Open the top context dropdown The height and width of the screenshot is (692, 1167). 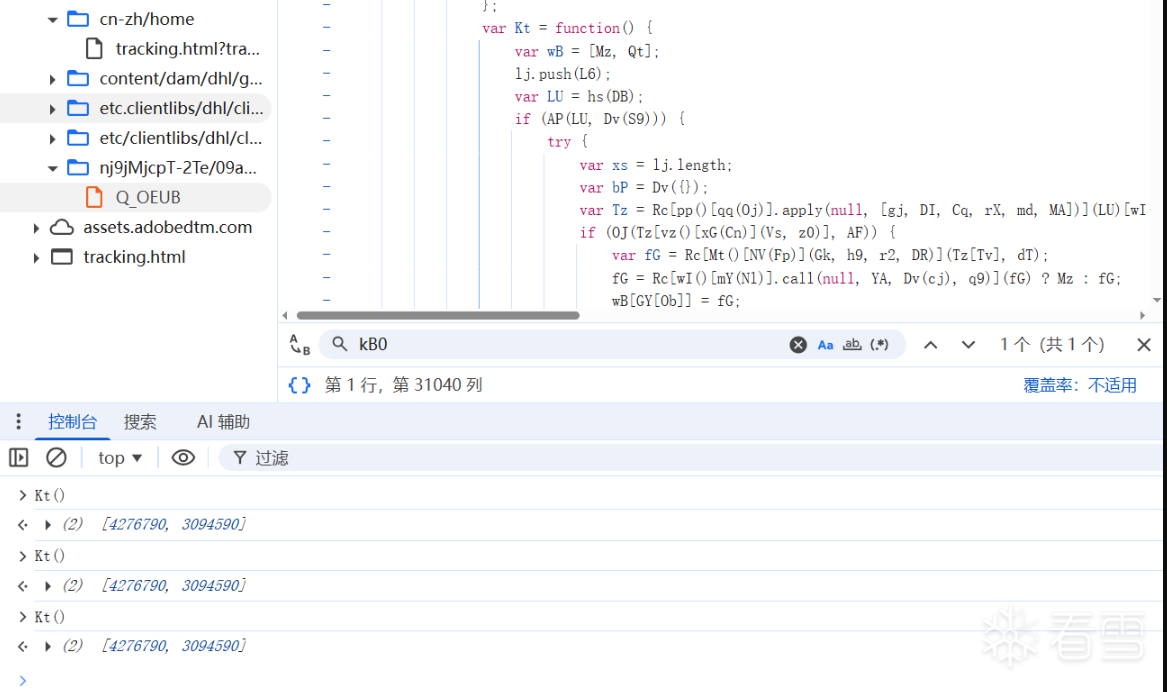pyautogui.click(x=120, y=458)
